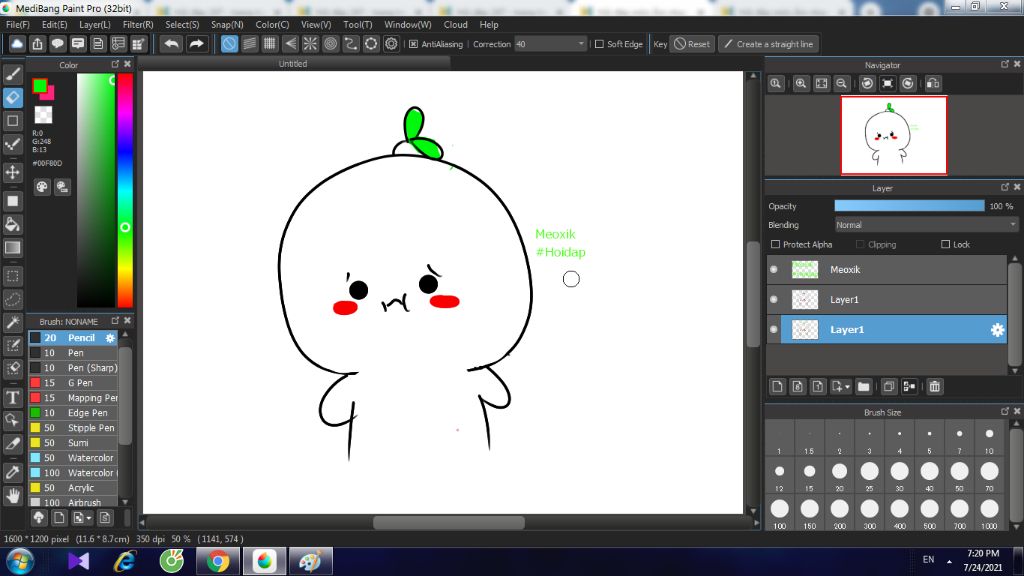Image resolution: width=1024 pixels, height=576 pixels.
Task: Open the Layer menu
Action: point(95,24)
